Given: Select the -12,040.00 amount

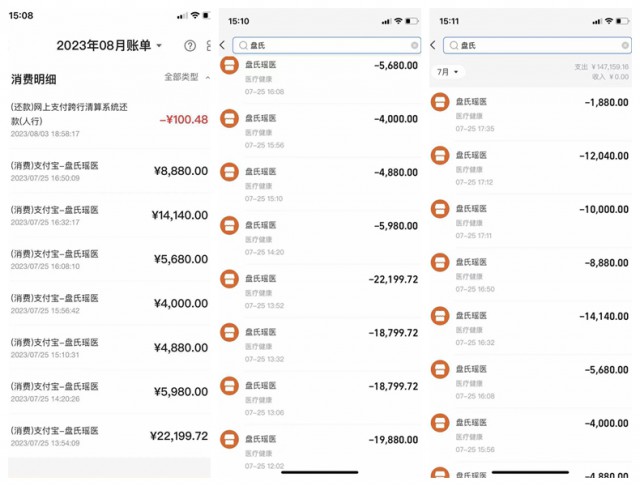Looking at the screenshot, I should [x=604, y=155].
